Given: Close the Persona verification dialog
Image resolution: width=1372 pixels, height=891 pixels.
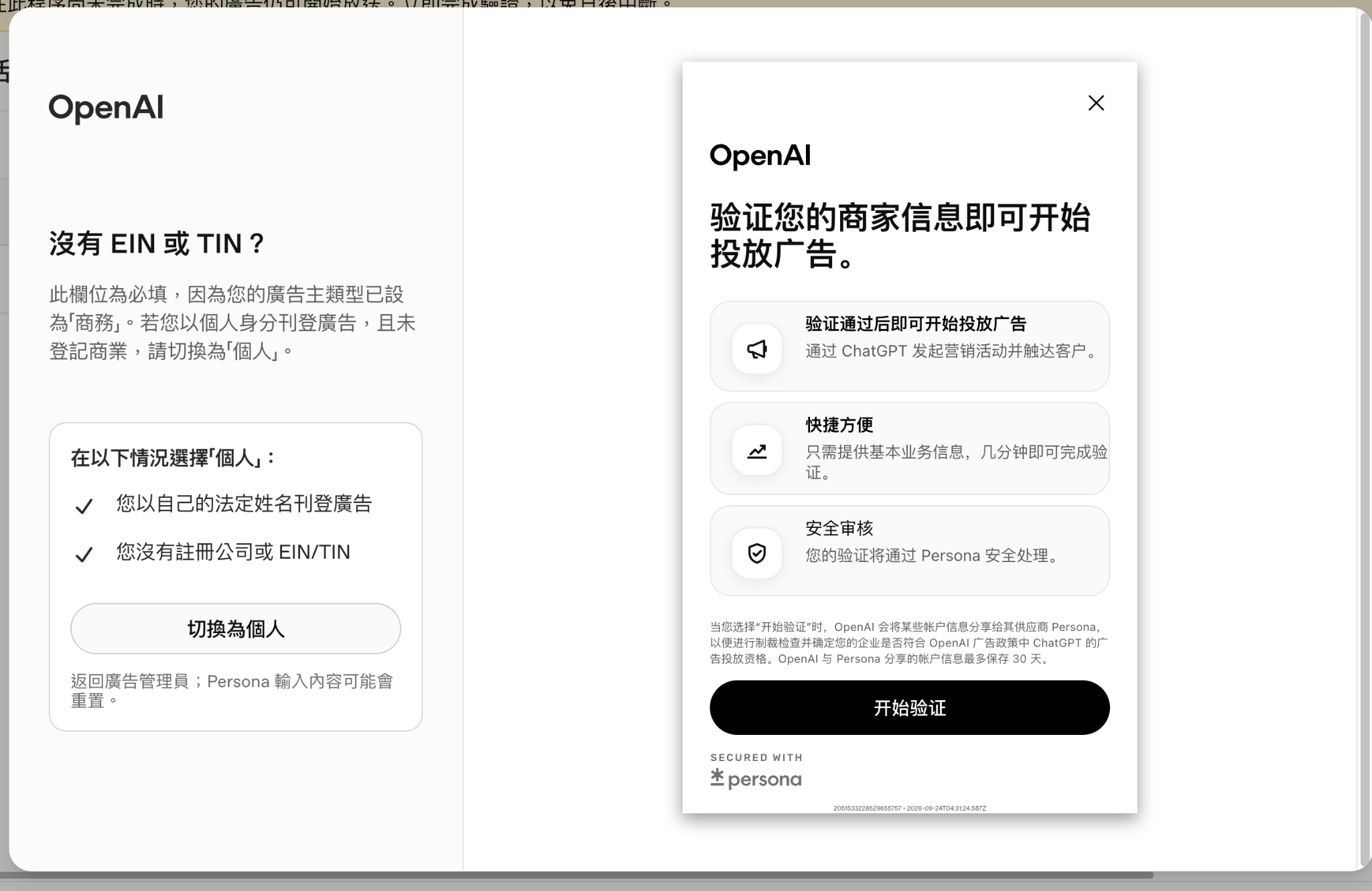Looking at the screenshot, I should [1096, 102].
